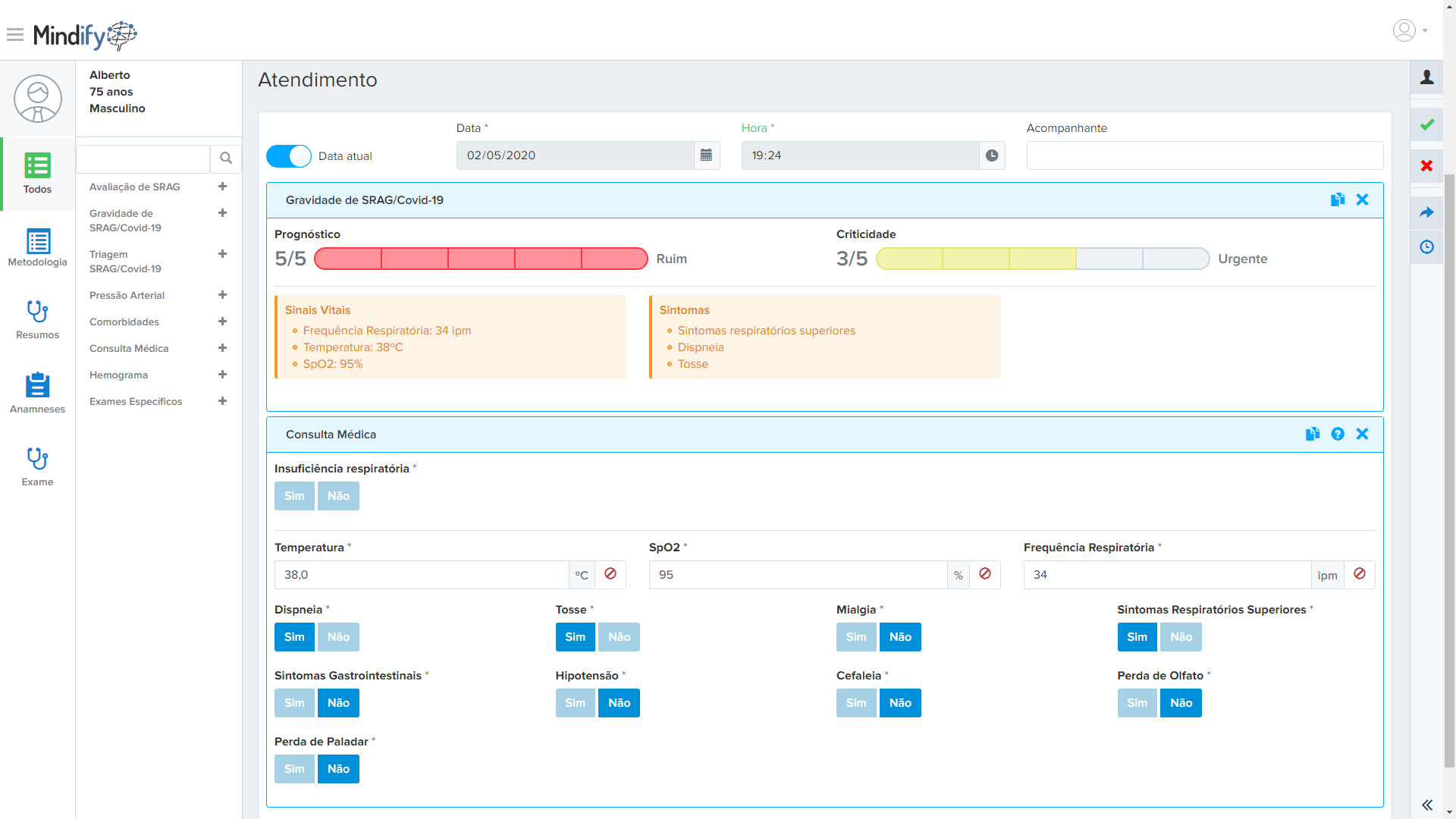Open the user account dropdown
This screenshot has width=1456, height=819.
coord(1410,30)
